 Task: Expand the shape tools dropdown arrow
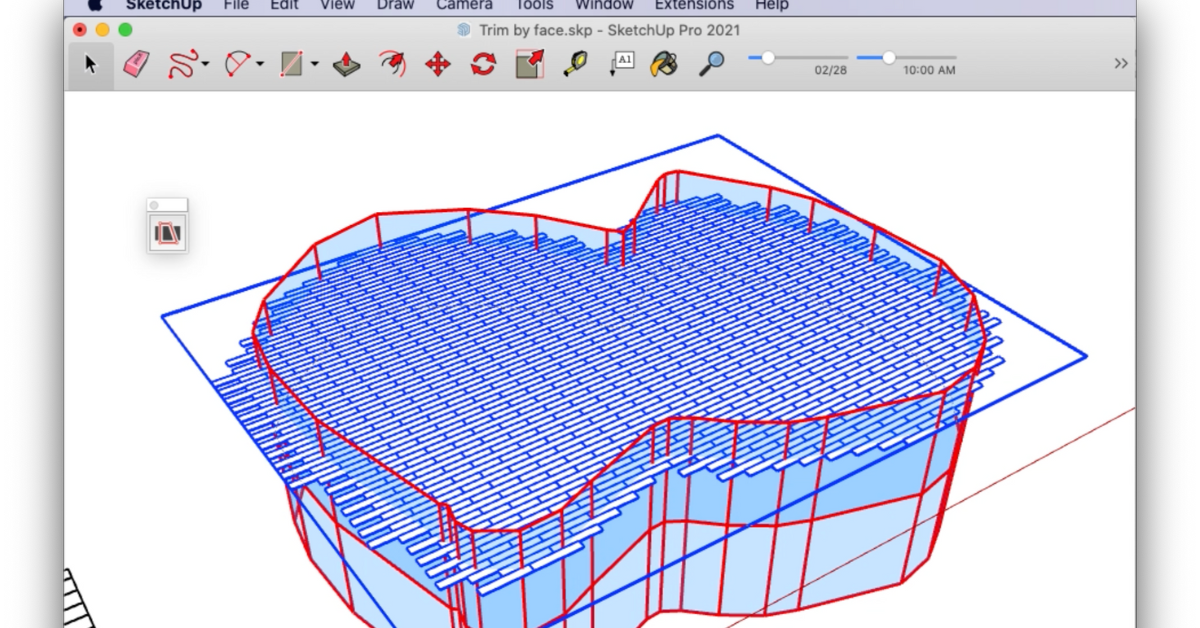click(315, 65)
